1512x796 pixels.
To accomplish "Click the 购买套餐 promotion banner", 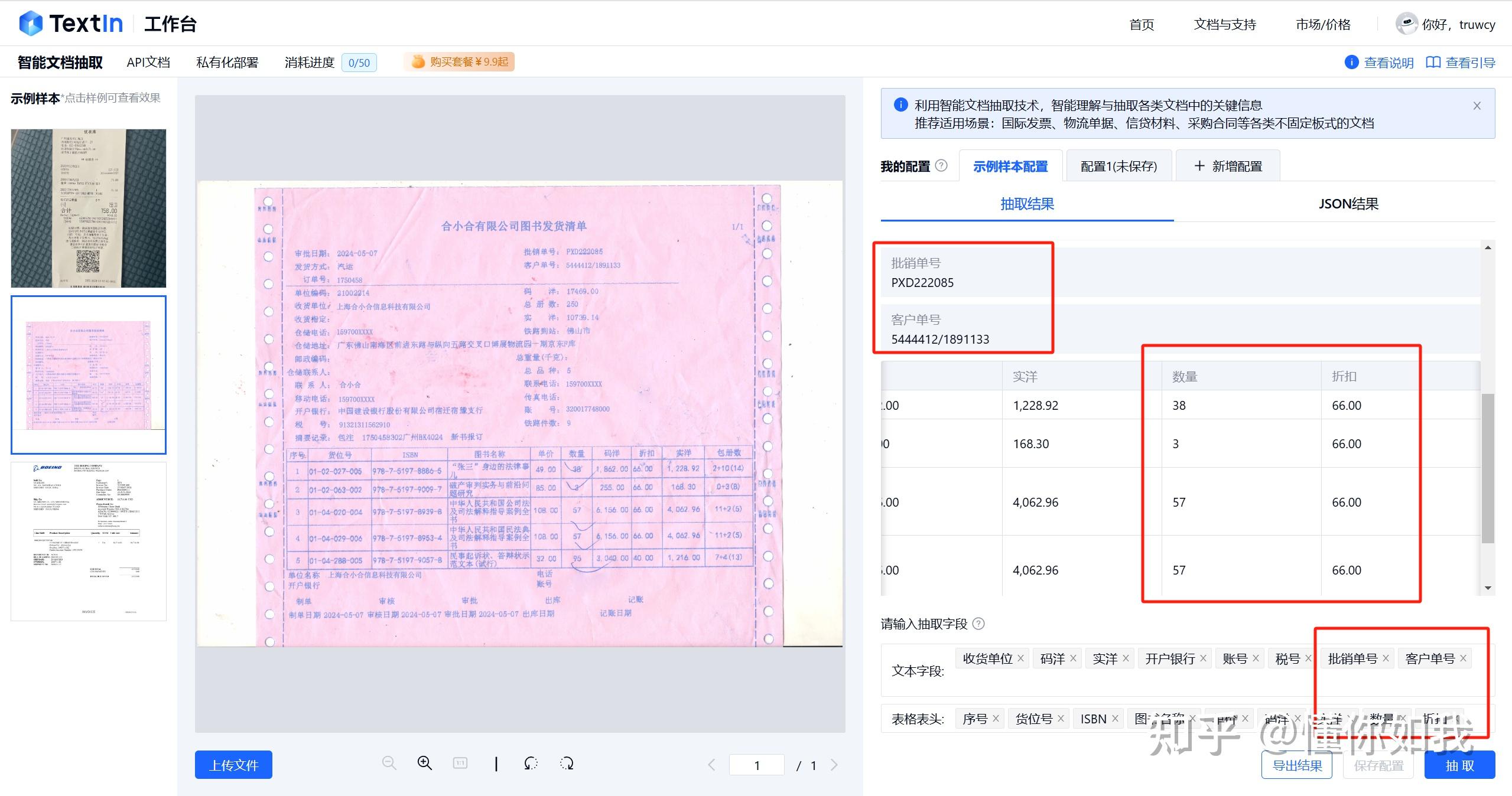I will coord(459,61).
